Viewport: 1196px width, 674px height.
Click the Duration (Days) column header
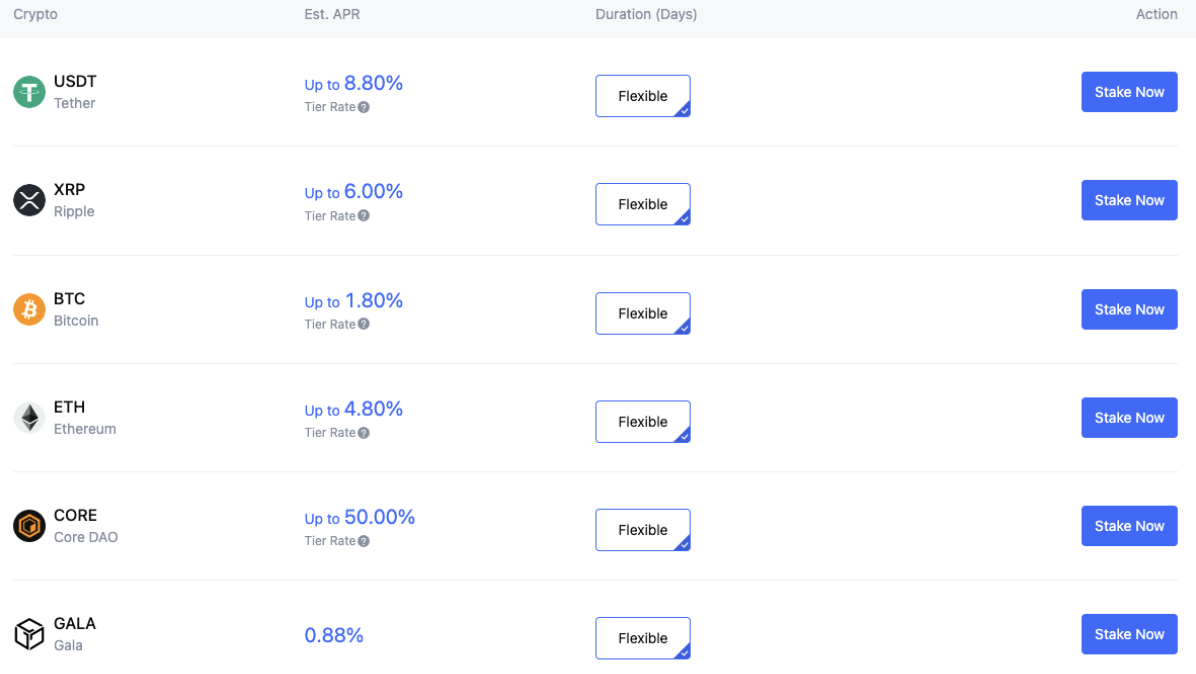click(646, 15)
